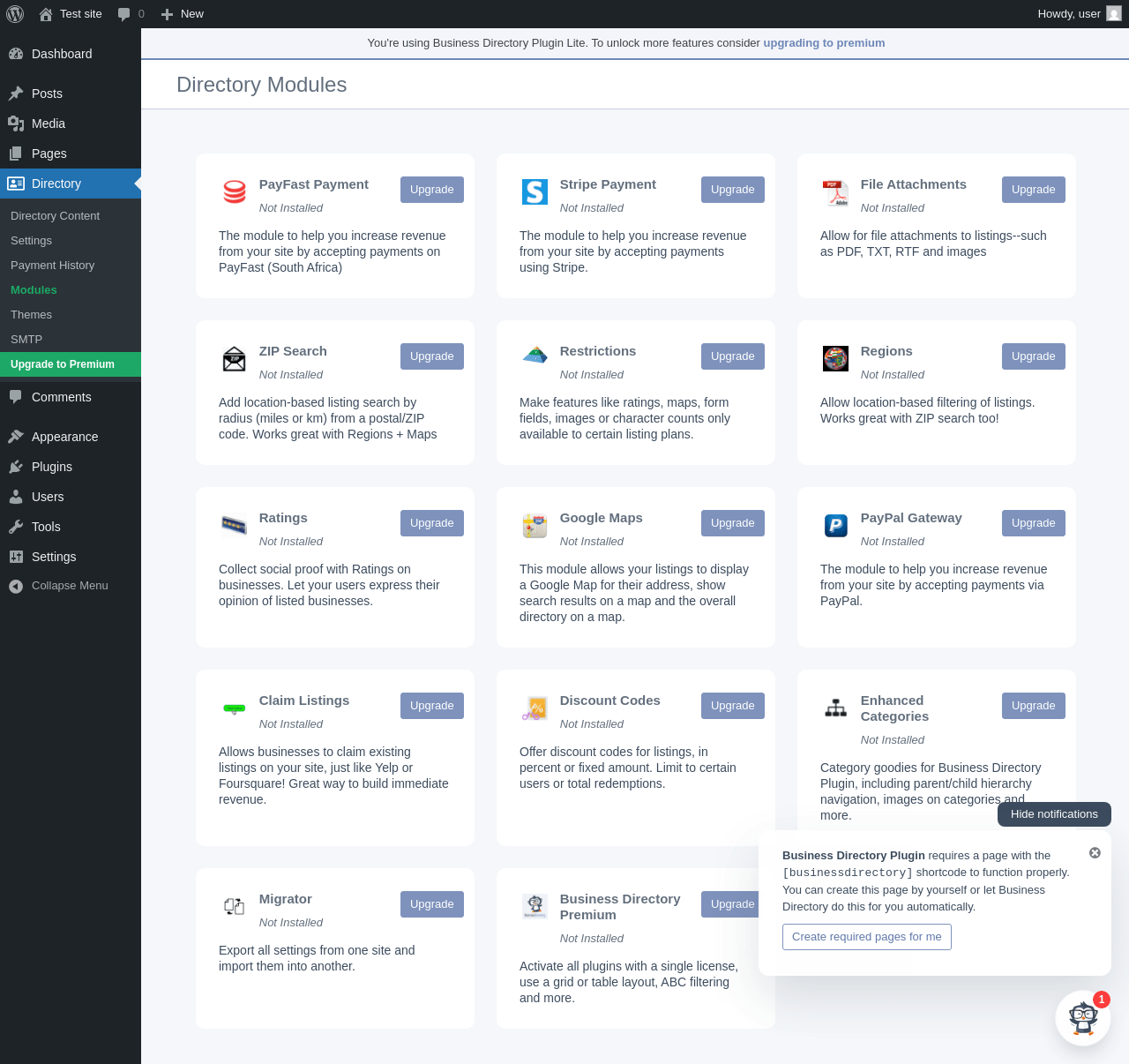Click the ZIP Search envelope icon
Image resolution: width=1129 pixels, height=1064 pixels.
click(x=235, y=358)
